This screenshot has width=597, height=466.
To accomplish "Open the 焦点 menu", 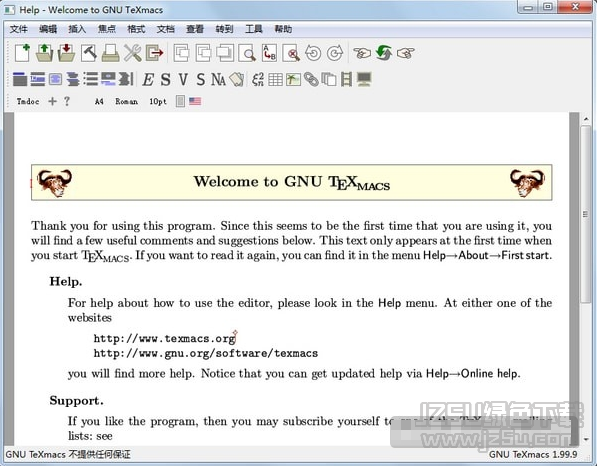I will (x=107, y=29).
